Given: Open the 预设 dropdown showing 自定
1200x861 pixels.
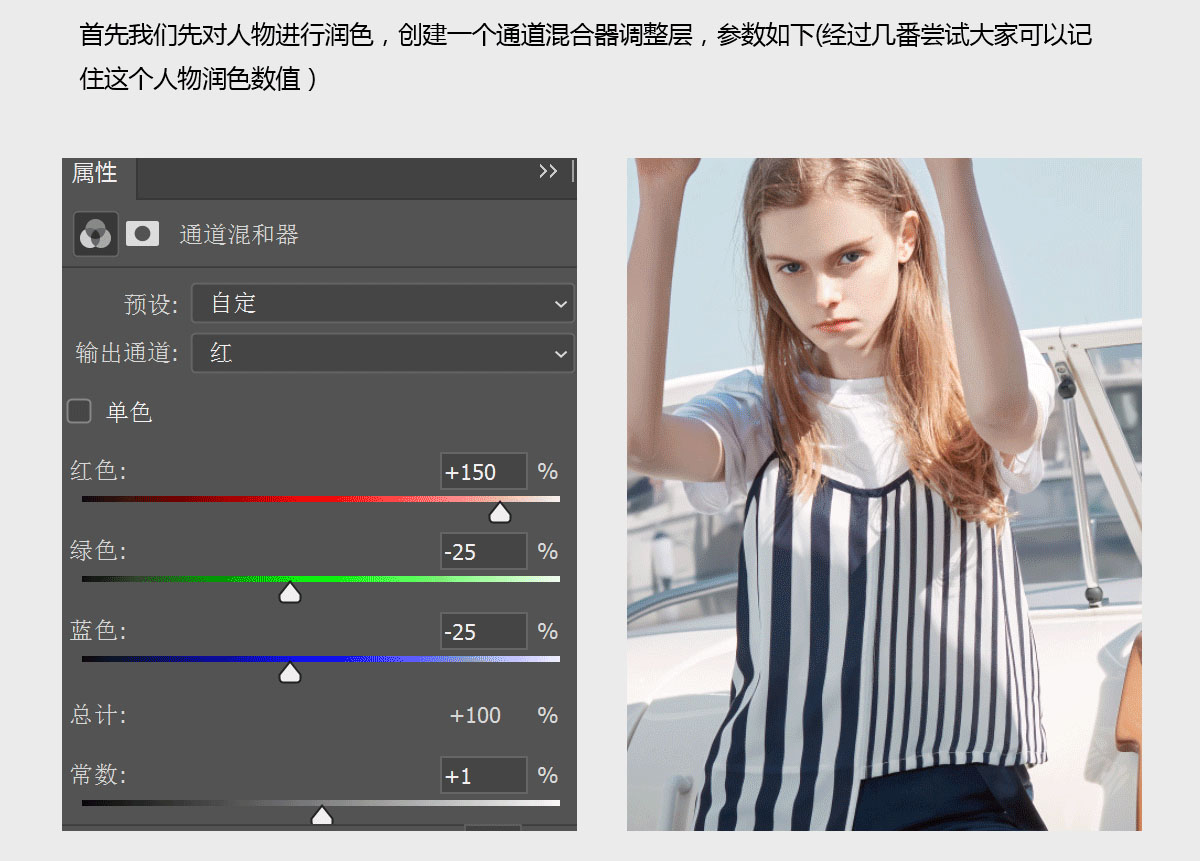Looking at the screenshot, I should [383, 303].
